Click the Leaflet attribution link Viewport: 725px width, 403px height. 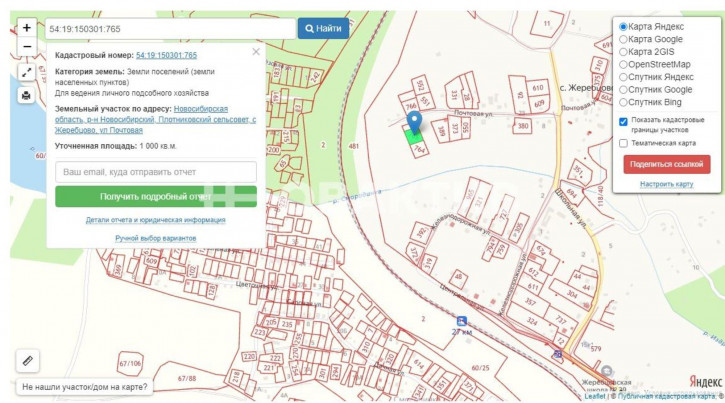[595, 396]
